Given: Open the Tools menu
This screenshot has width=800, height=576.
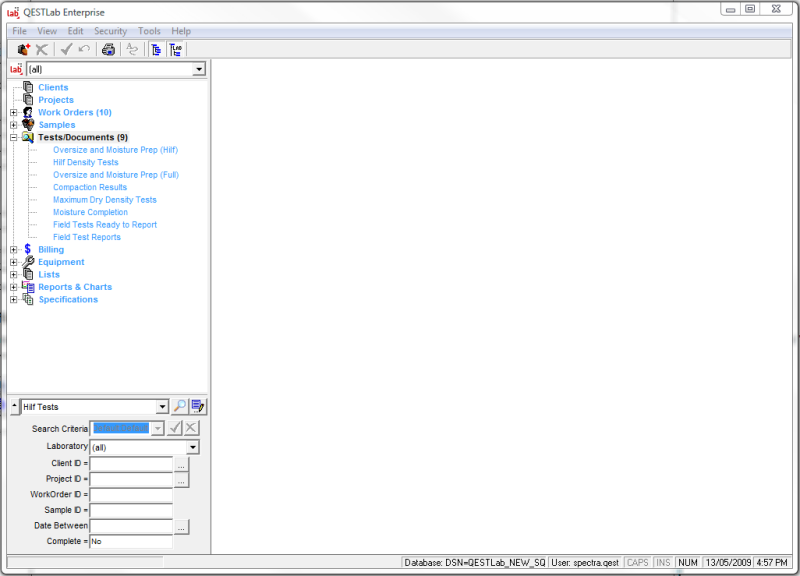Looking at the screenshot, I should click(x=148, y=31).
